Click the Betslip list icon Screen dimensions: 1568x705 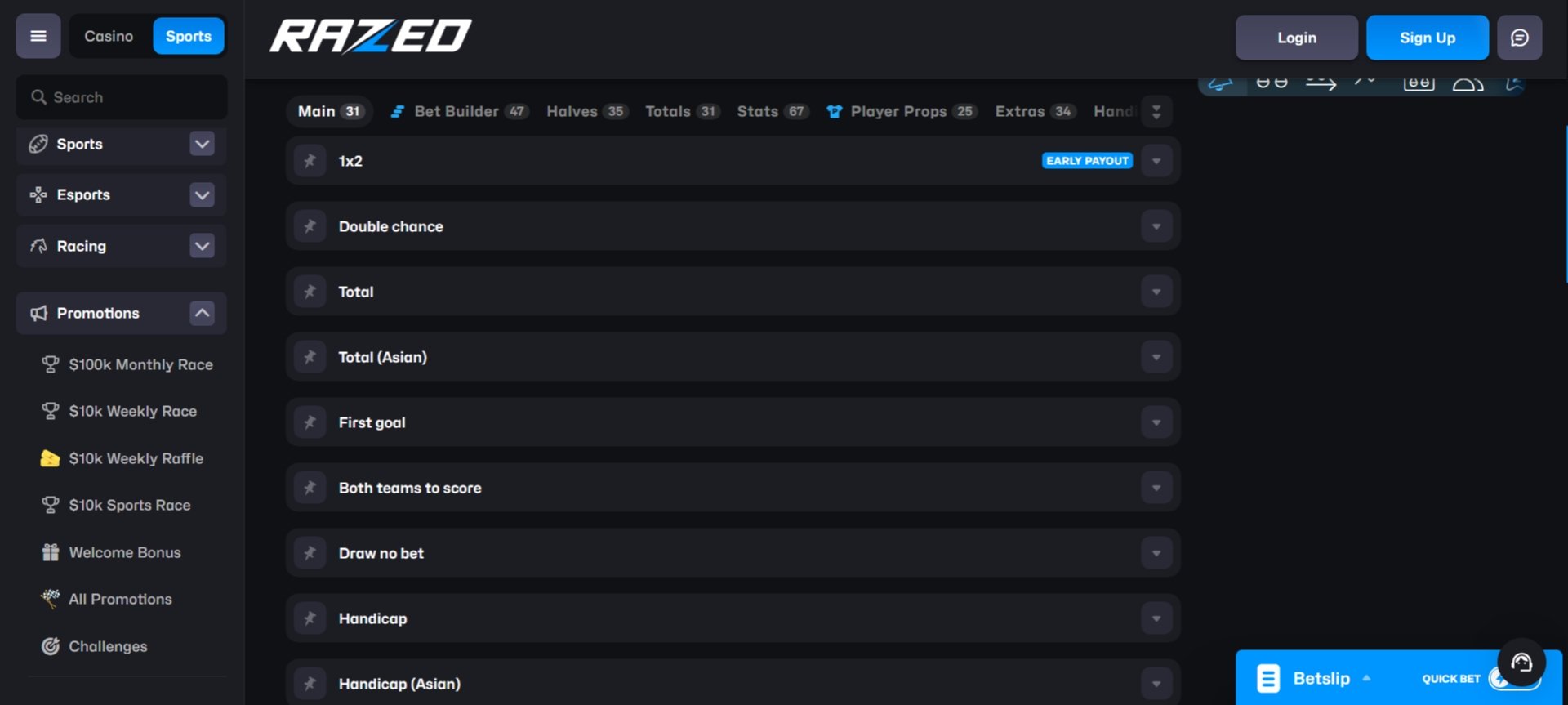point(1268,678)
